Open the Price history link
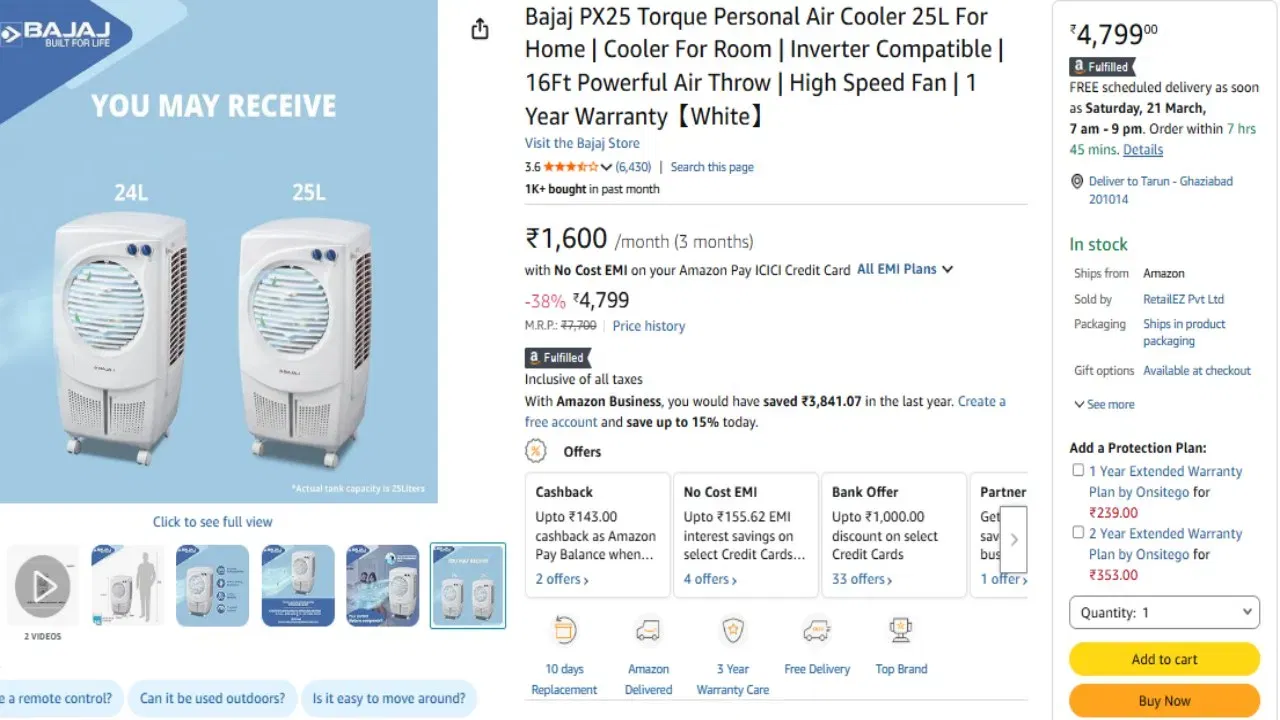 (648, 325)
